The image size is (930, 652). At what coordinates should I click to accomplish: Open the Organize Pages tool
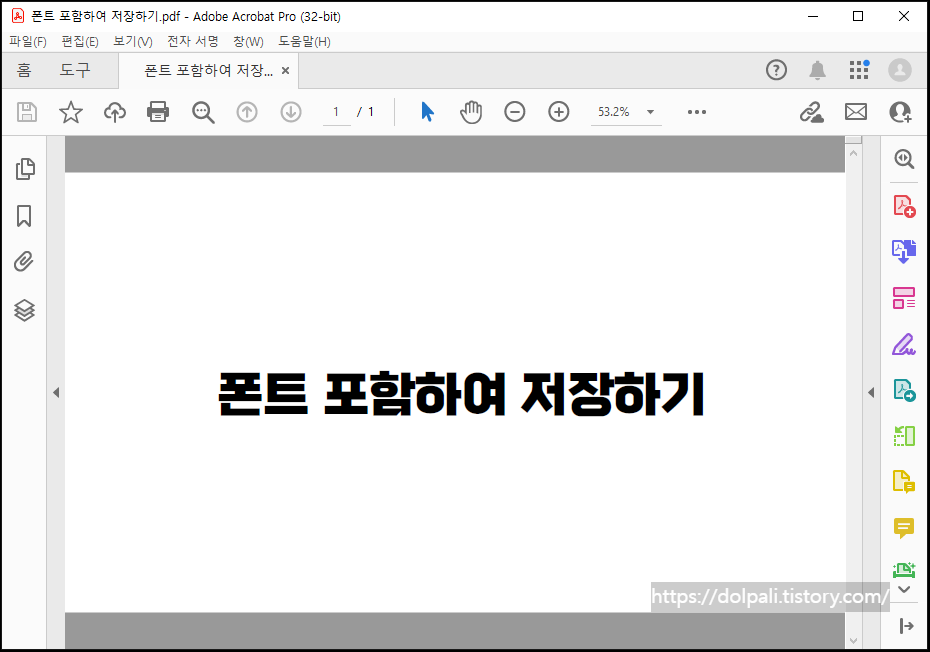[x=903, y=297]
